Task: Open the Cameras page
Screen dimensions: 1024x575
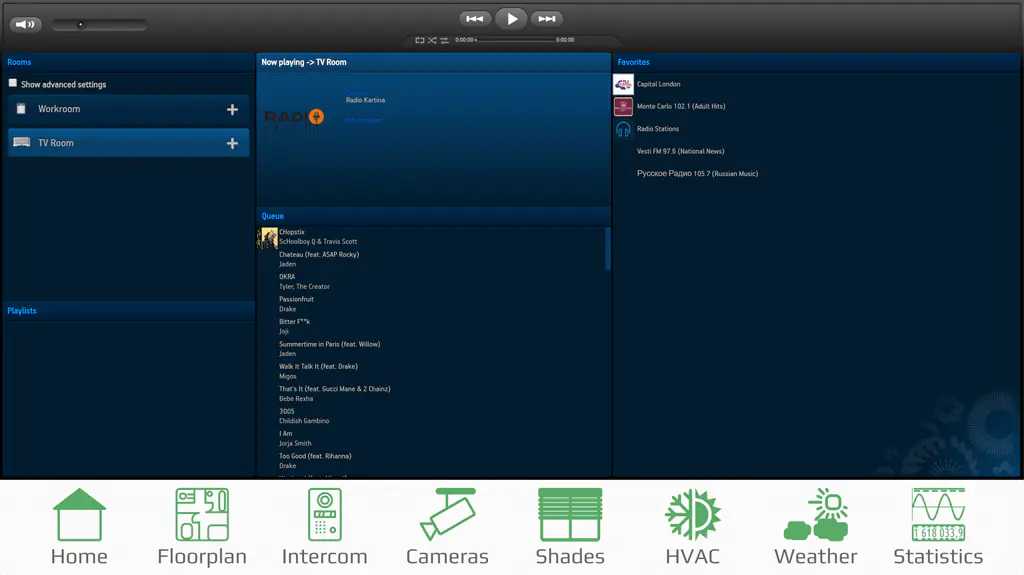Action: [447, 527]
